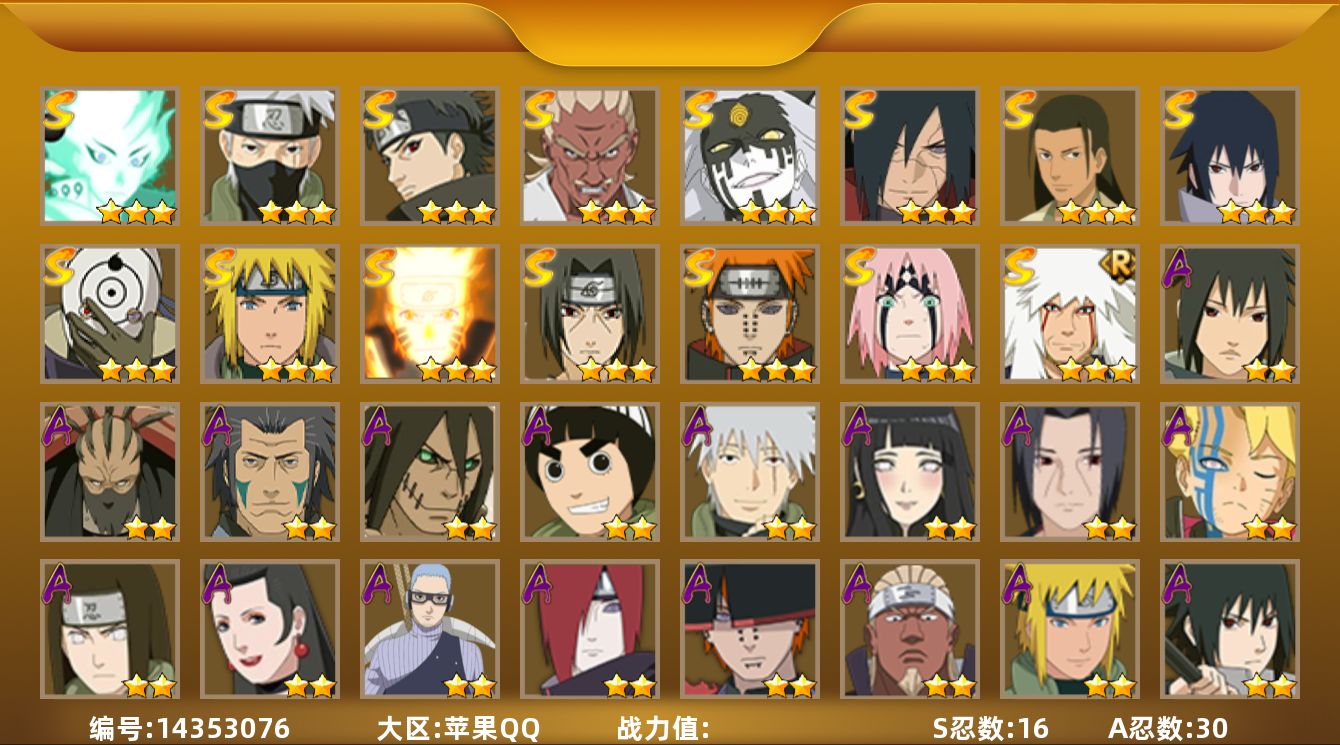Click the account number 编号:14353076 text
The image size is (1340, 745).
tap(190, 728)
